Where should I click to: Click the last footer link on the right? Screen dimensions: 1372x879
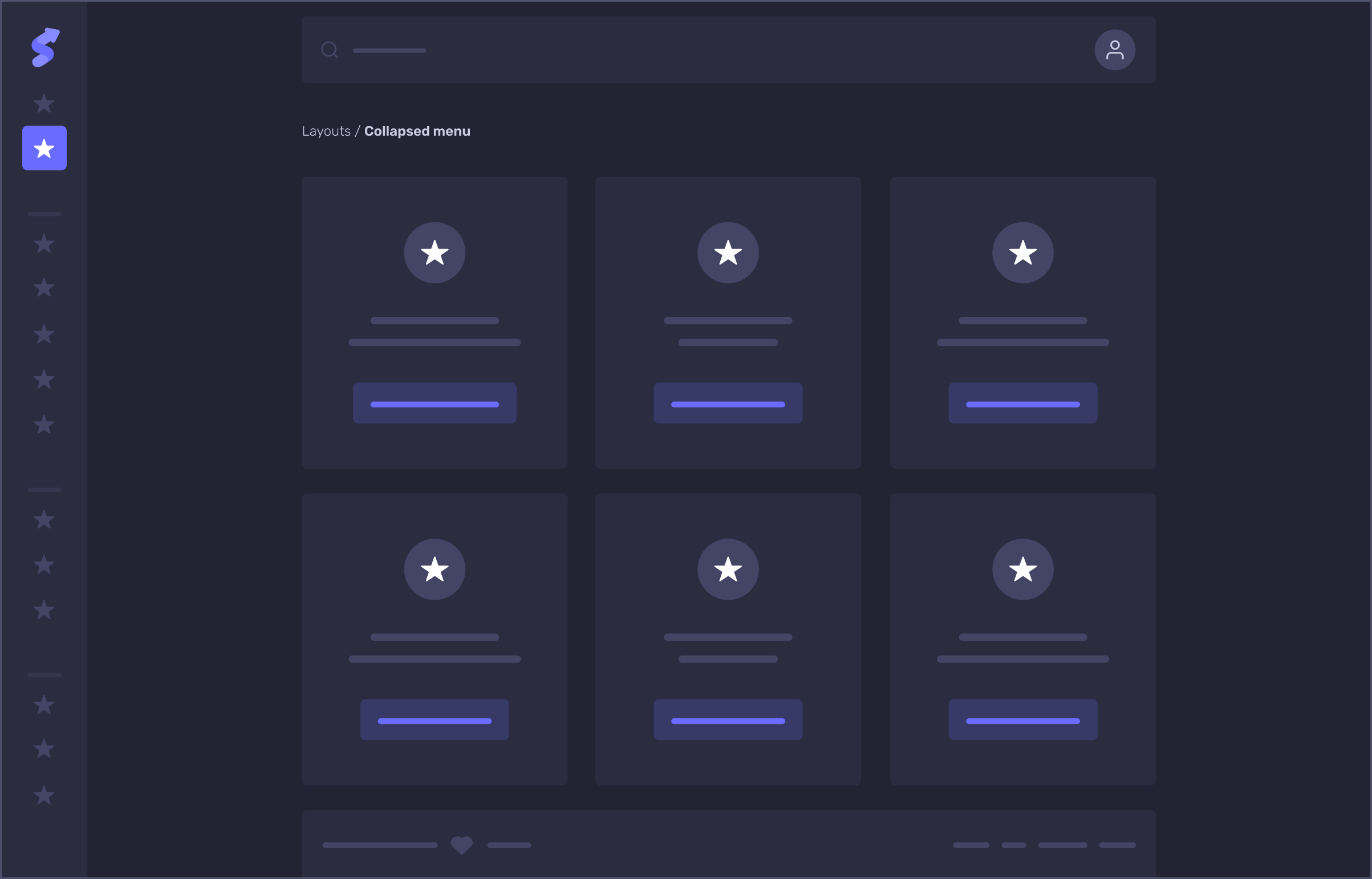(1117, 845)
